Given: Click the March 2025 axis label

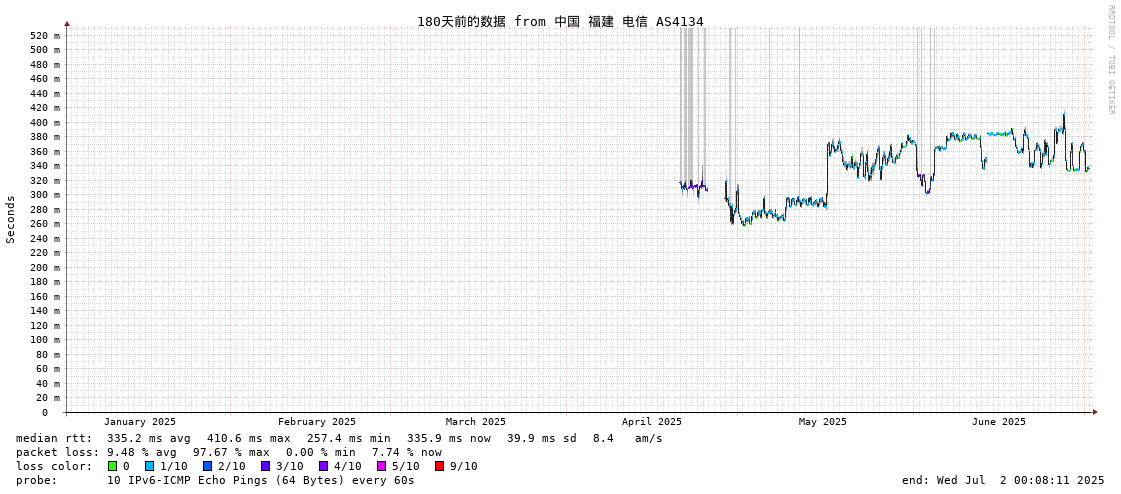Looking at the screenshot, I should coord(475,422).
